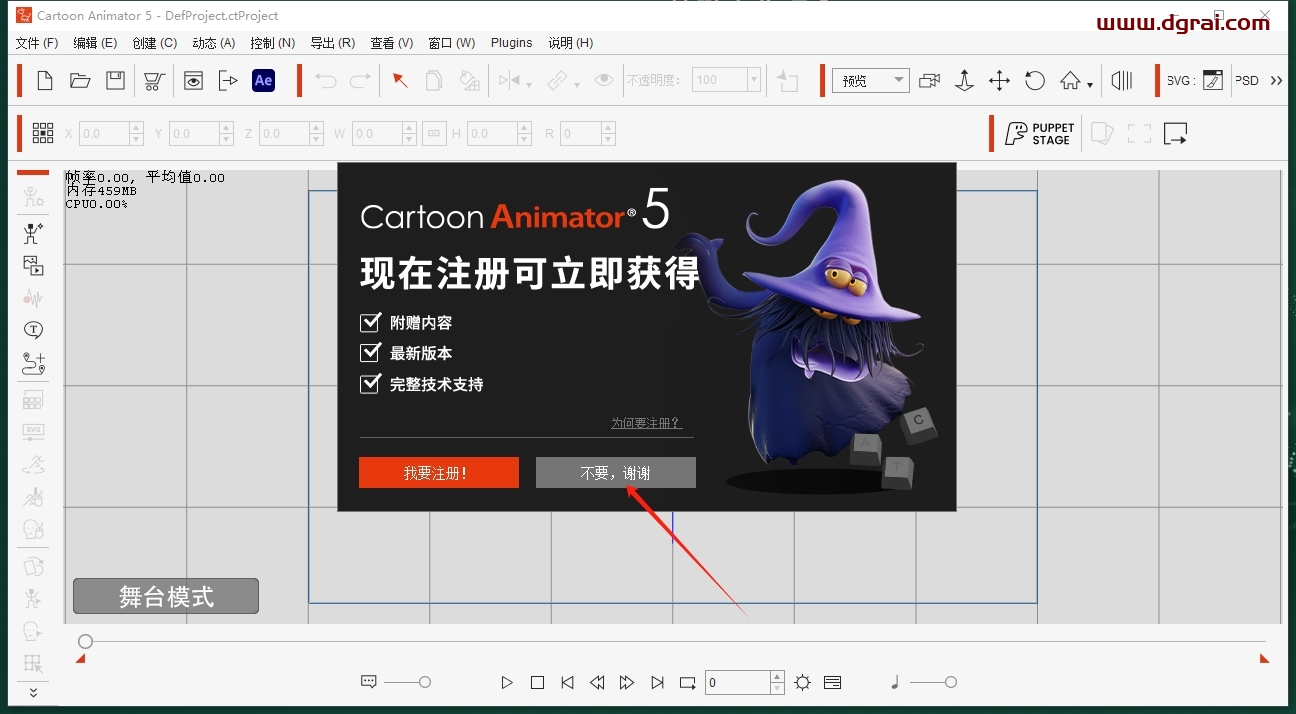This screenshot has height=714, width=1296.
Task: Uncheck the 最新版本 checkbox
Action: (371, 352)
